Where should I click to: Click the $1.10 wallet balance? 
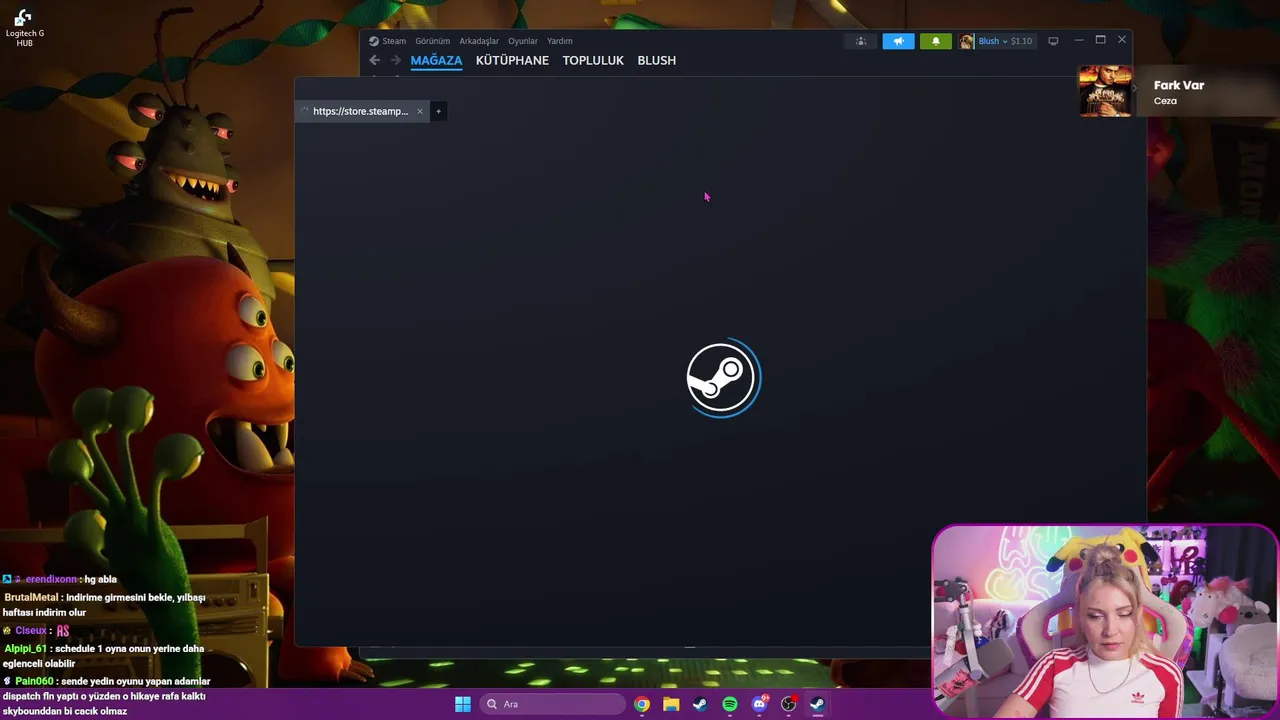point(1021,41)
